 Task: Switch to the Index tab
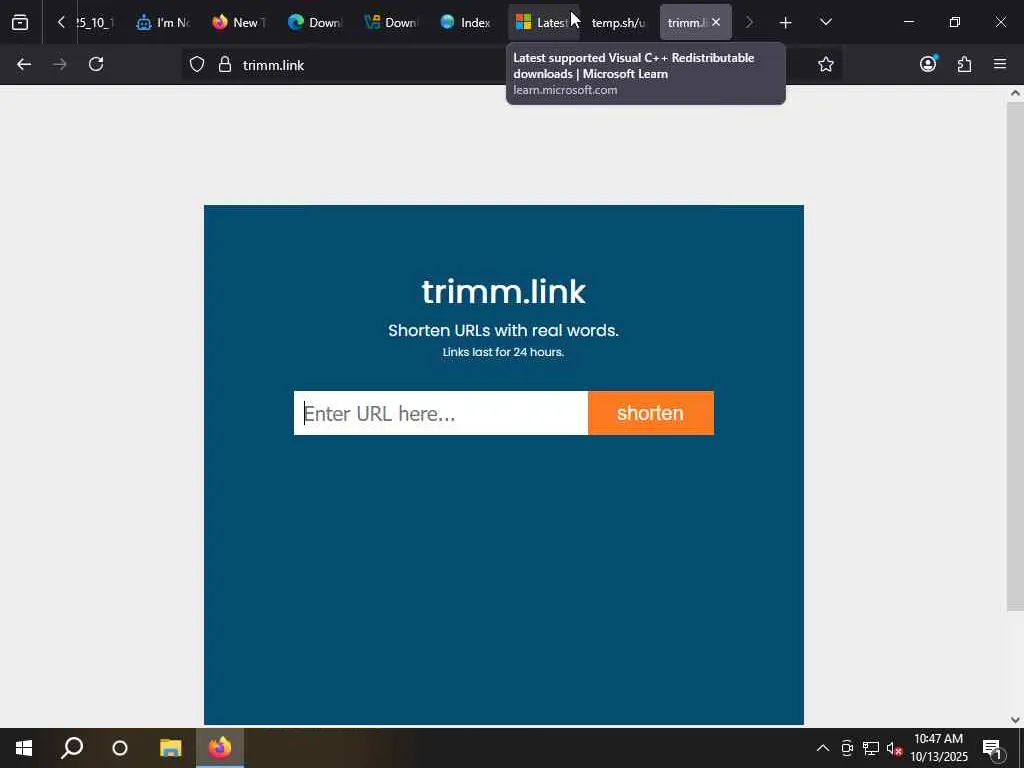point(466,23)
